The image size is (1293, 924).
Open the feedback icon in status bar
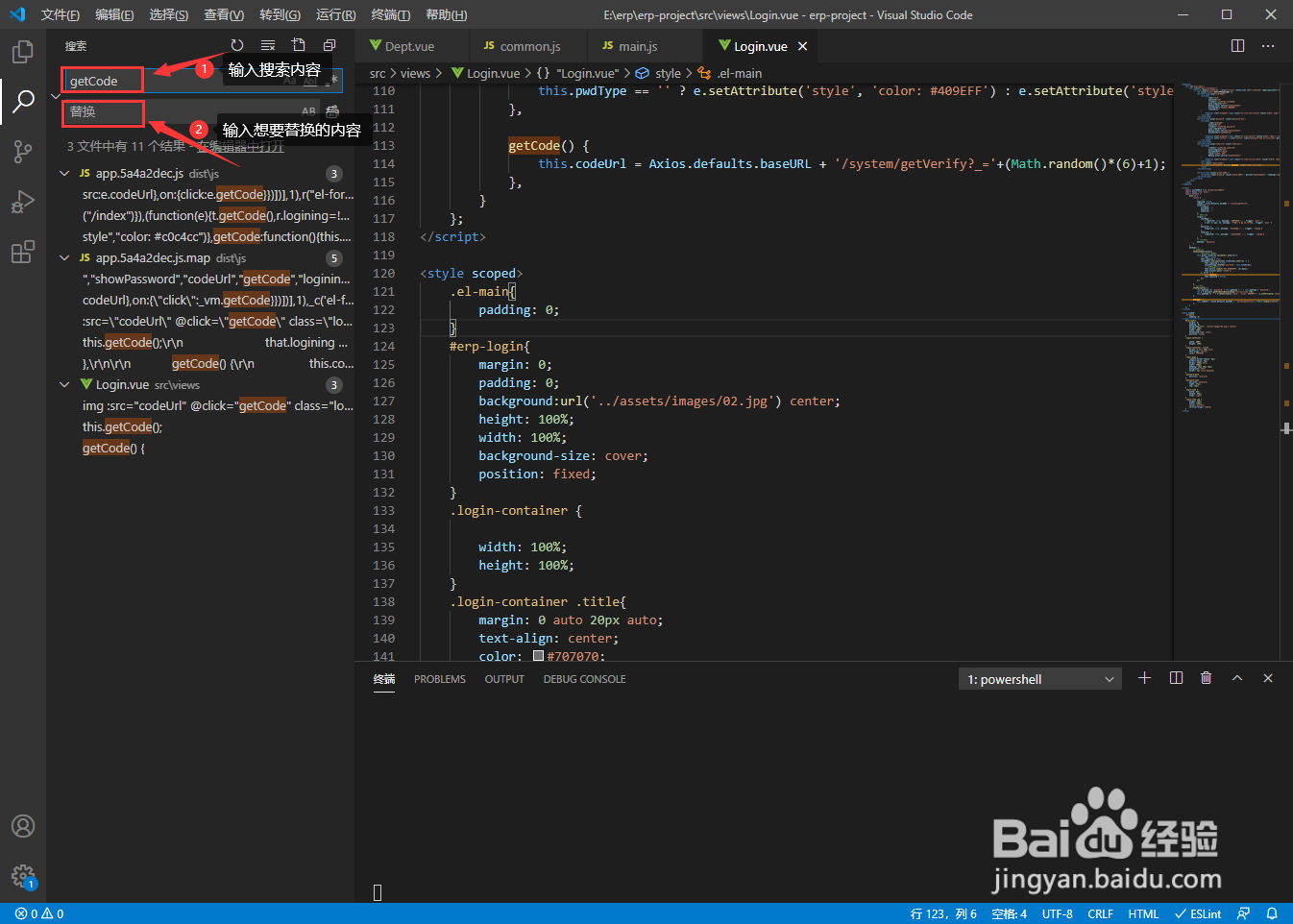(1244, 913)
